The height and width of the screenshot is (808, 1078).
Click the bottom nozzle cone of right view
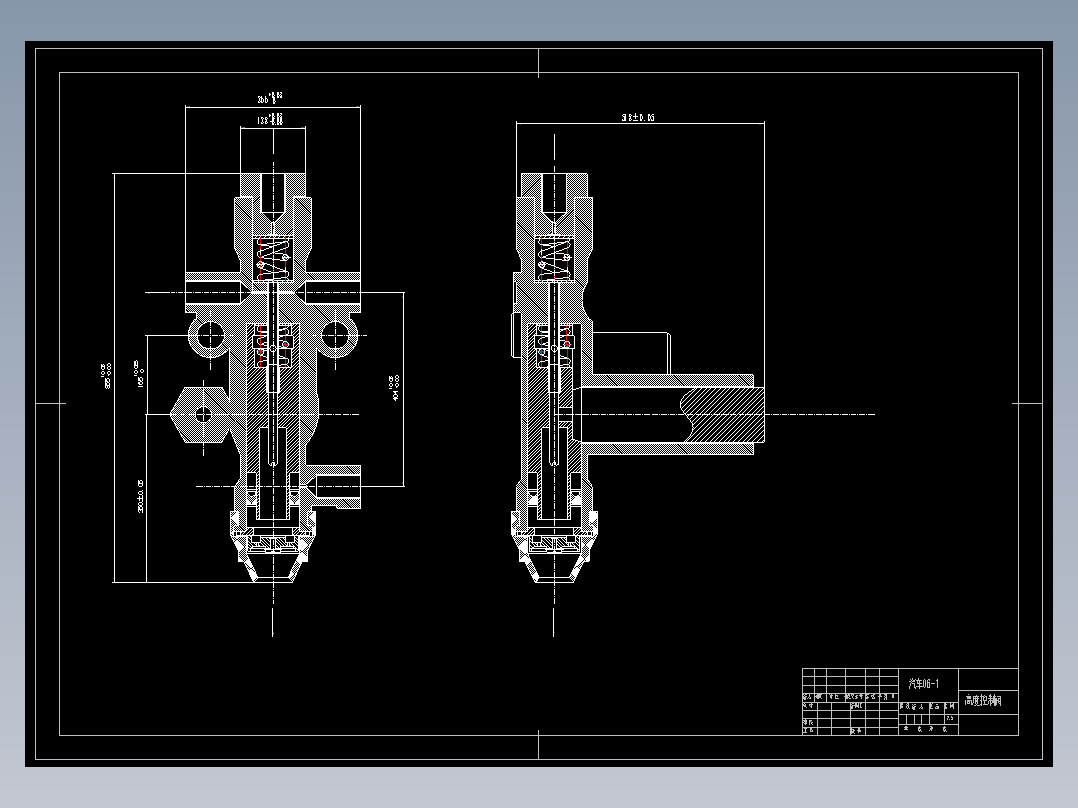pyautogui.click(x=552, y=570)
